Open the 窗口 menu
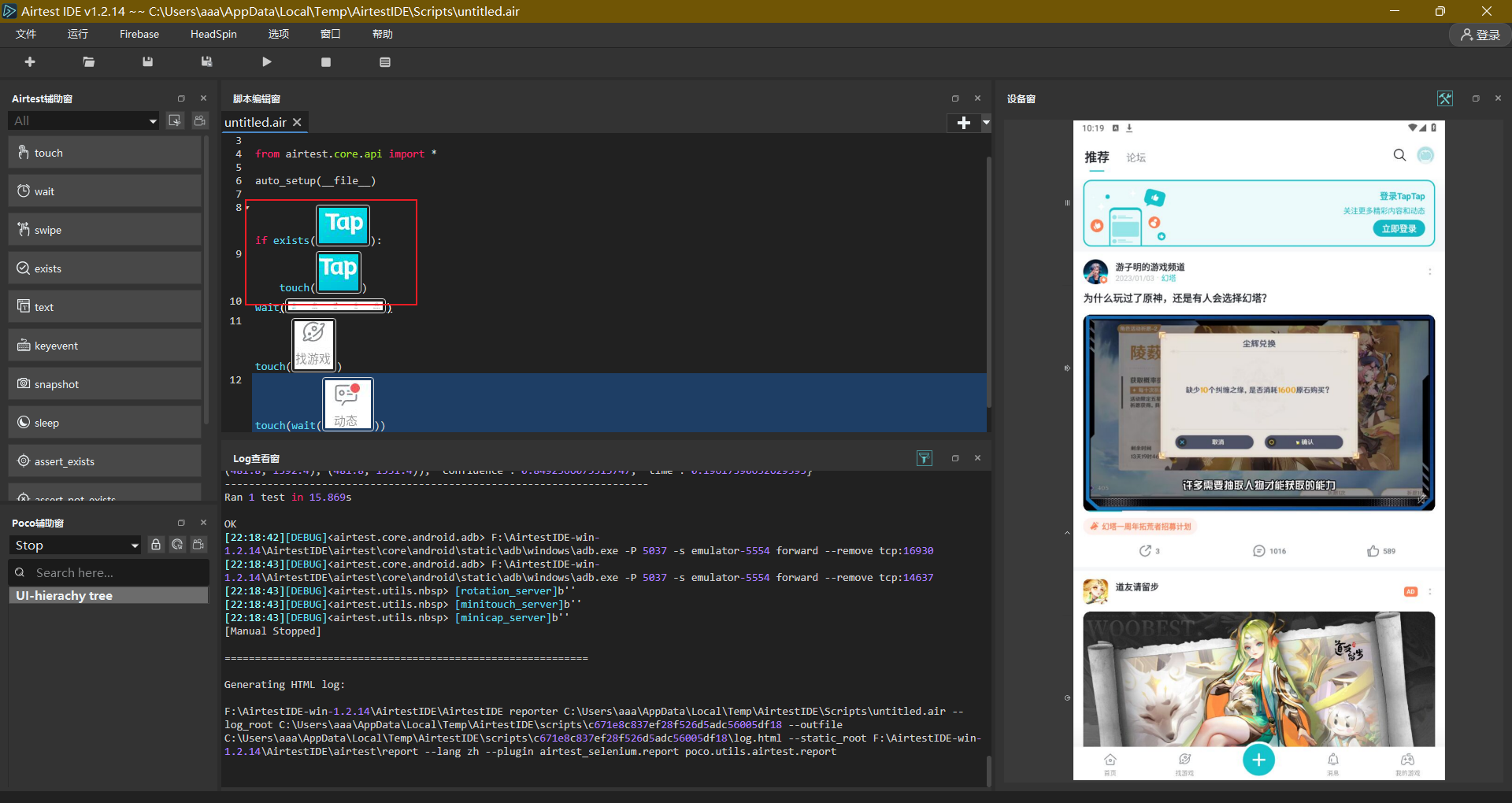This screenshot has height=803, width=1512. tap(331, 34)
